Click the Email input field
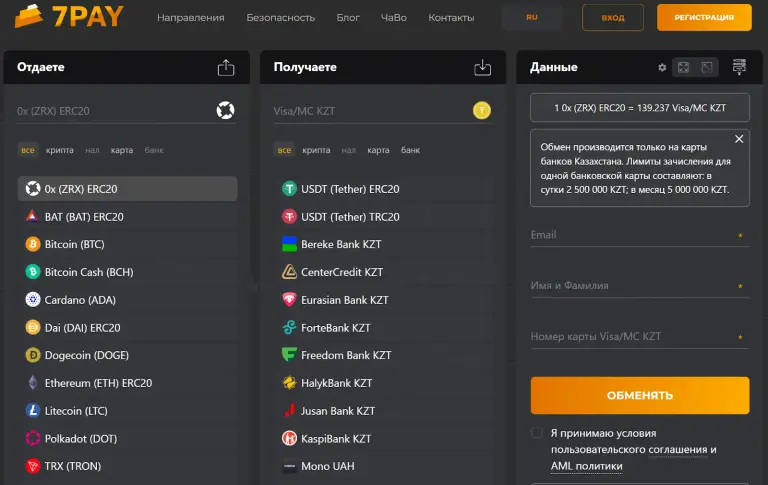The height and width of the screenshot is (485, 768). 640,235
